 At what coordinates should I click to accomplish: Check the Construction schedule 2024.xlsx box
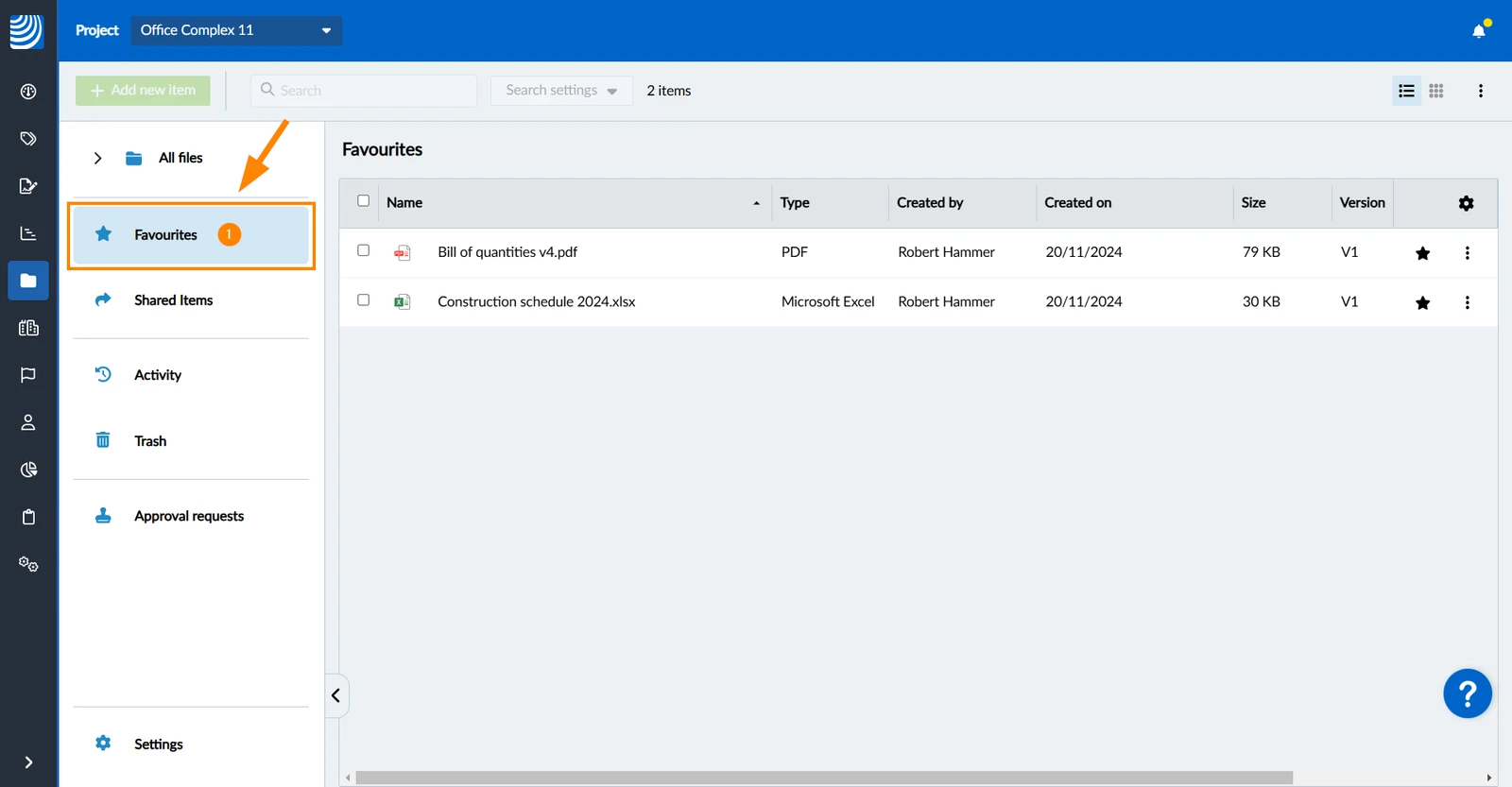[363, 299]
